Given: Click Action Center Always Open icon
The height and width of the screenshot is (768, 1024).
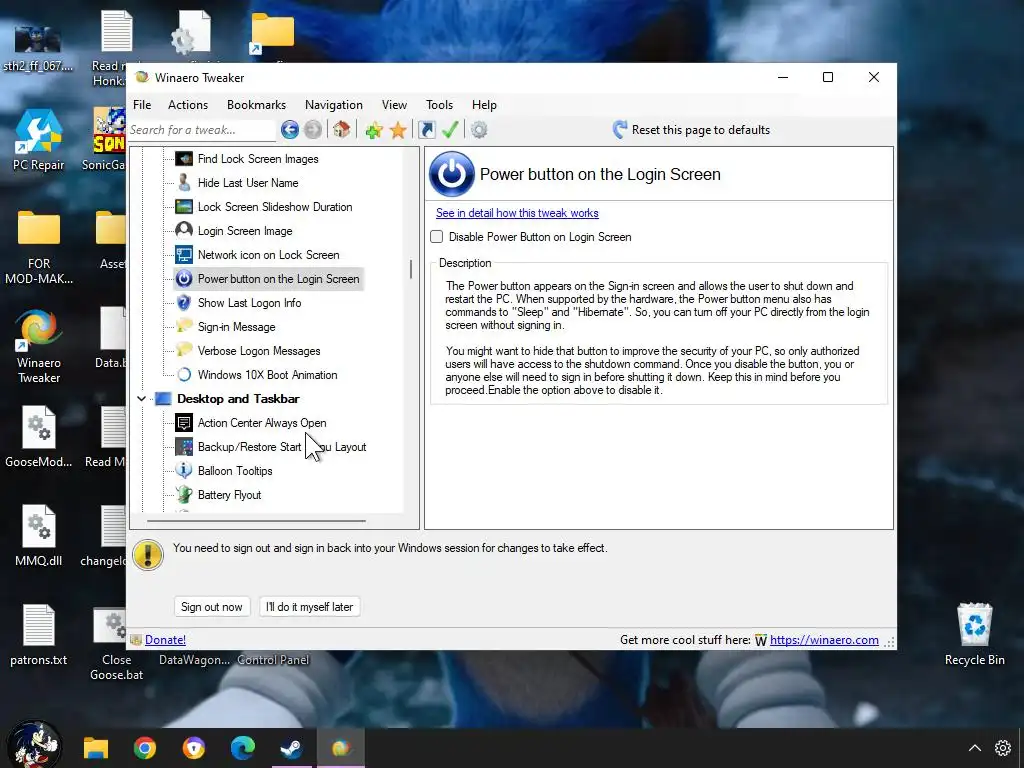Looking at the screenshot, I should pos(184,423).
